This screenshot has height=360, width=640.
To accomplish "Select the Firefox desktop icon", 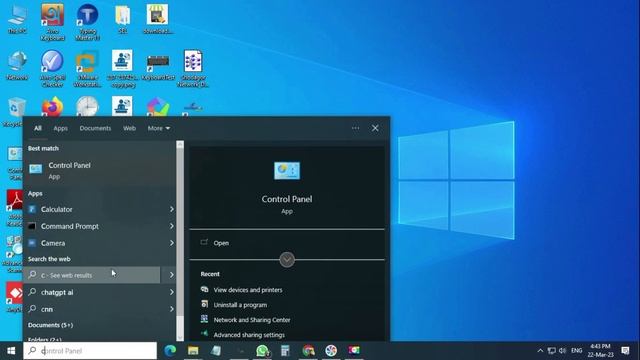I will point(52,107).
